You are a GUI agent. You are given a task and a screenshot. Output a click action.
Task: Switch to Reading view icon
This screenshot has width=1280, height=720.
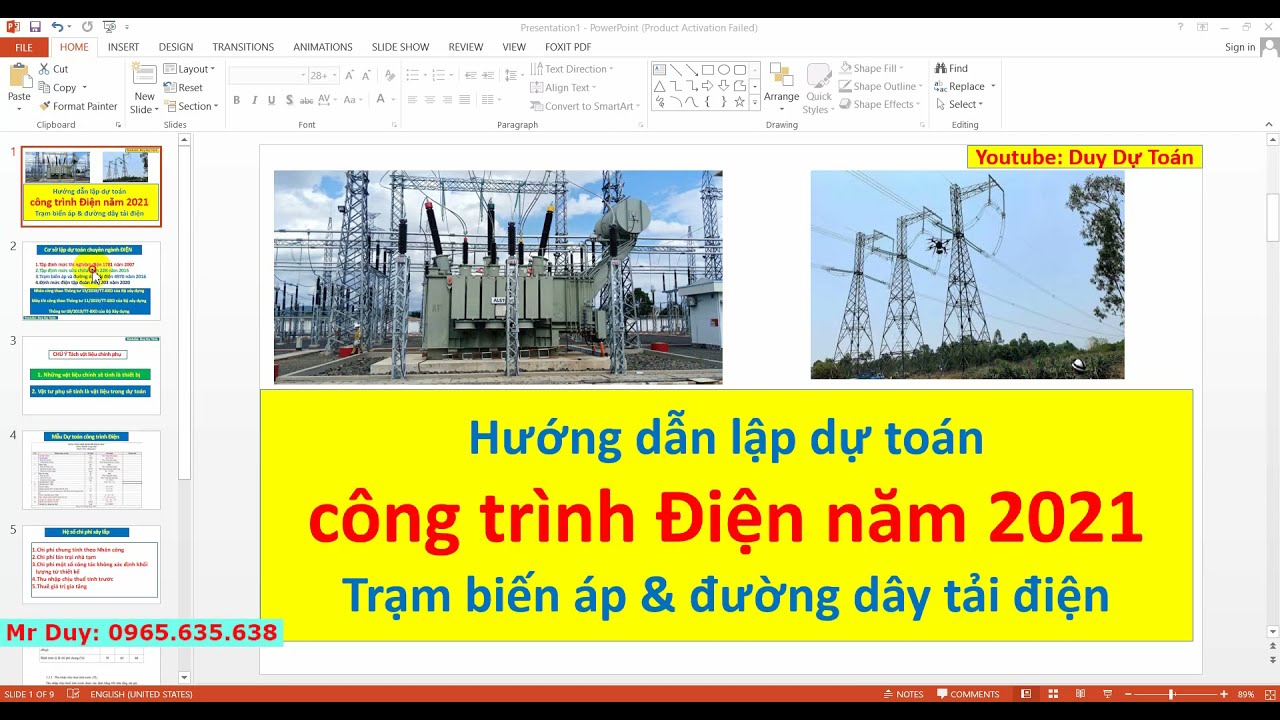tap(1080, 694)
